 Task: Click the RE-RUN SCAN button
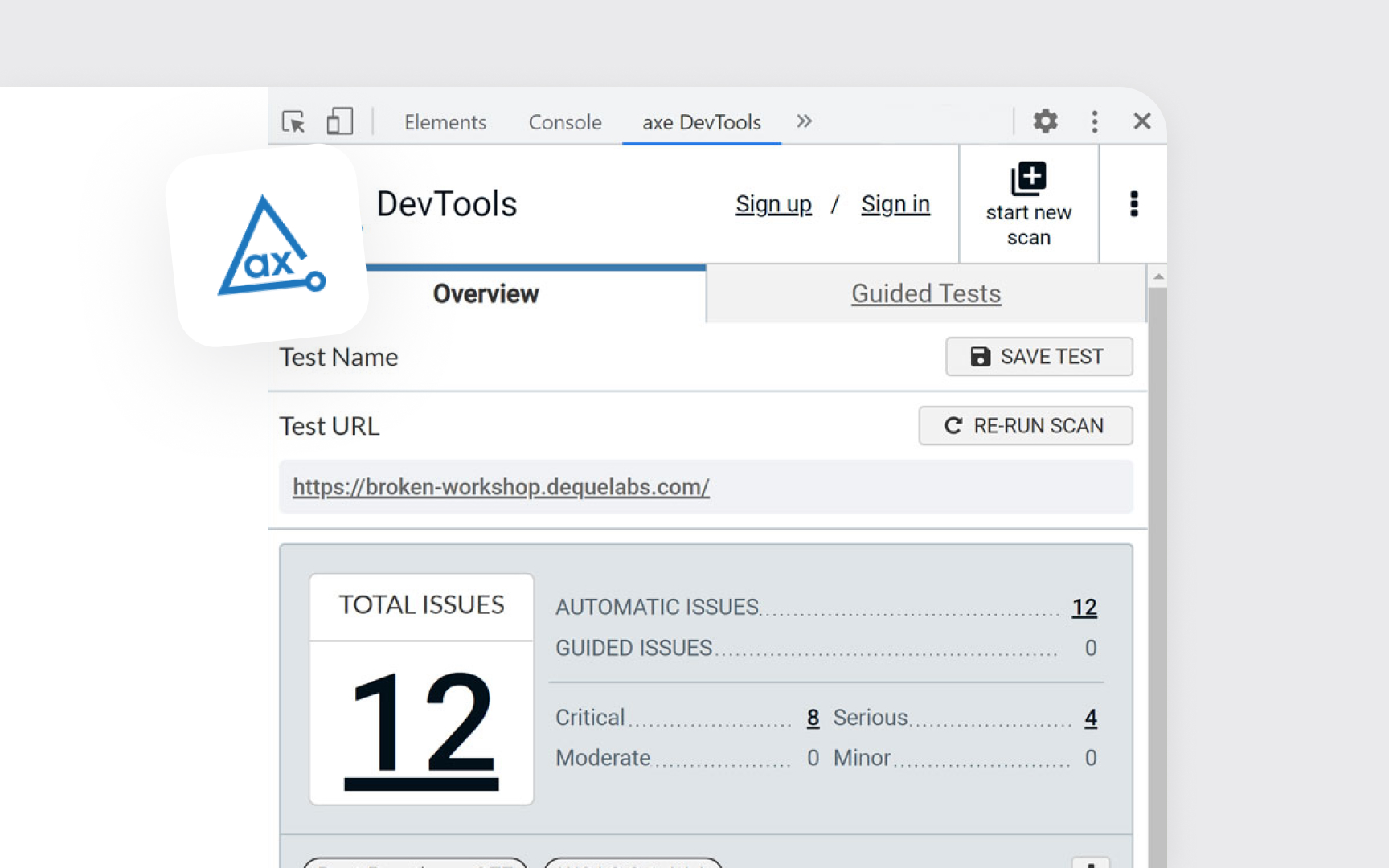point(1026,426)
